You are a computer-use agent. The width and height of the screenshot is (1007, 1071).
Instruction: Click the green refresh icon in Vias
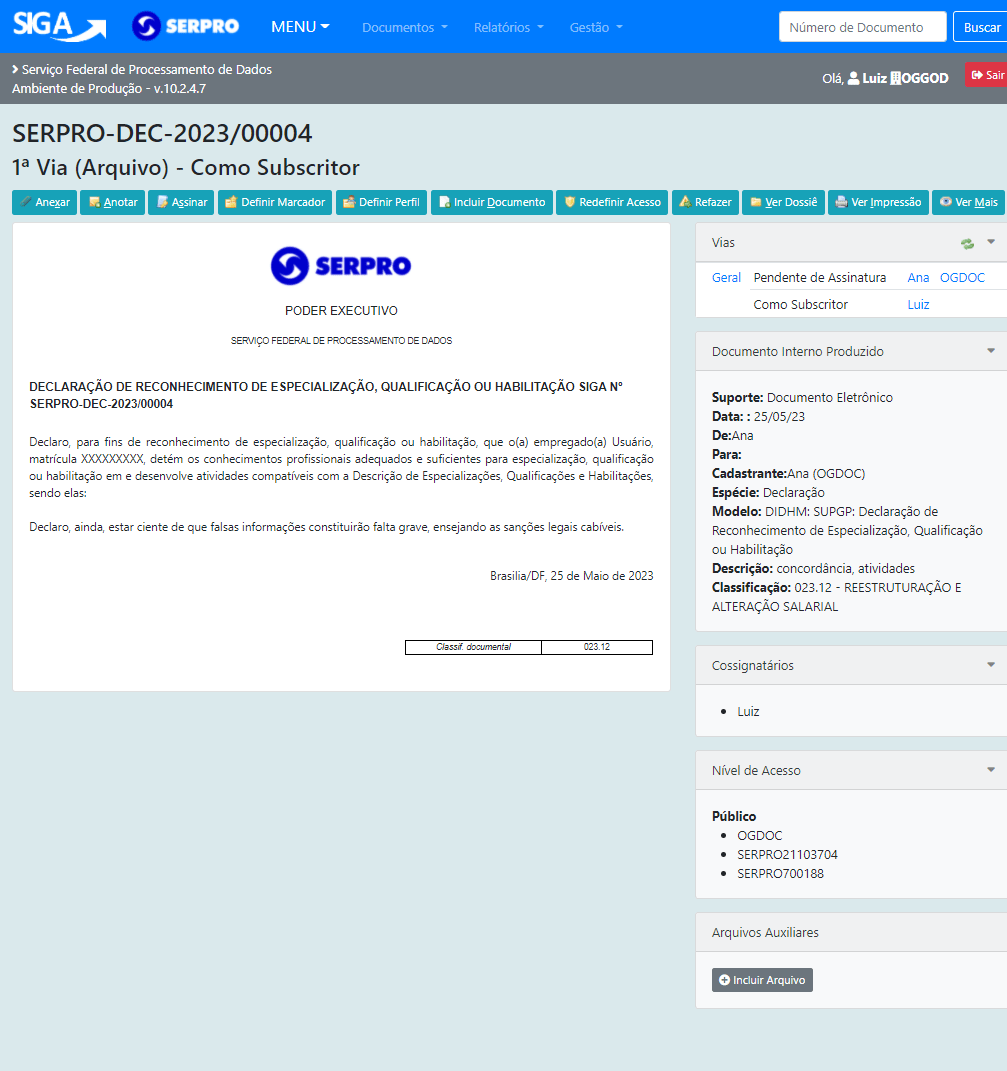pos(967,243)
